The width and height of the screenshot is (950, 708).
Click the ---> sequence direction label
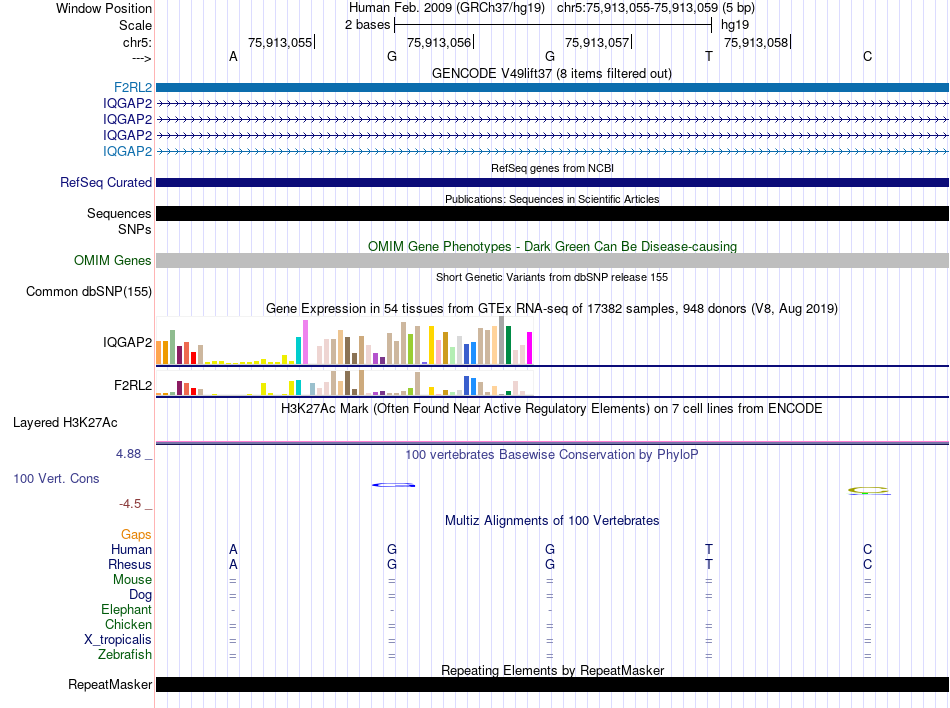coord(141,58)
